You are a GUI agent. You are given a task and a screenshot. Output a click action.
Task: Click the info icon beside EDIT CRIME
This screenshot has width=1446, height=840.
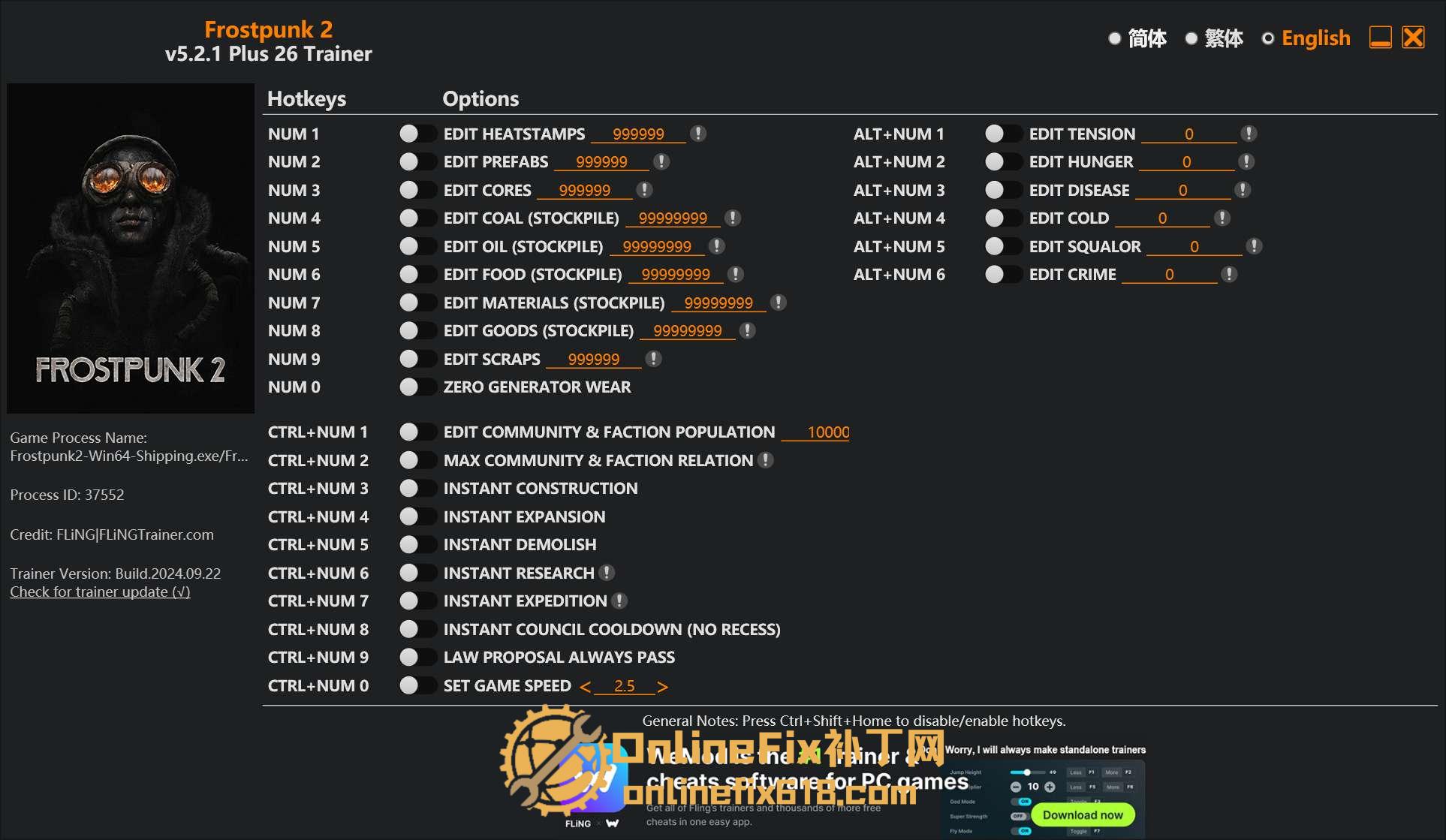click(1229, 274)
